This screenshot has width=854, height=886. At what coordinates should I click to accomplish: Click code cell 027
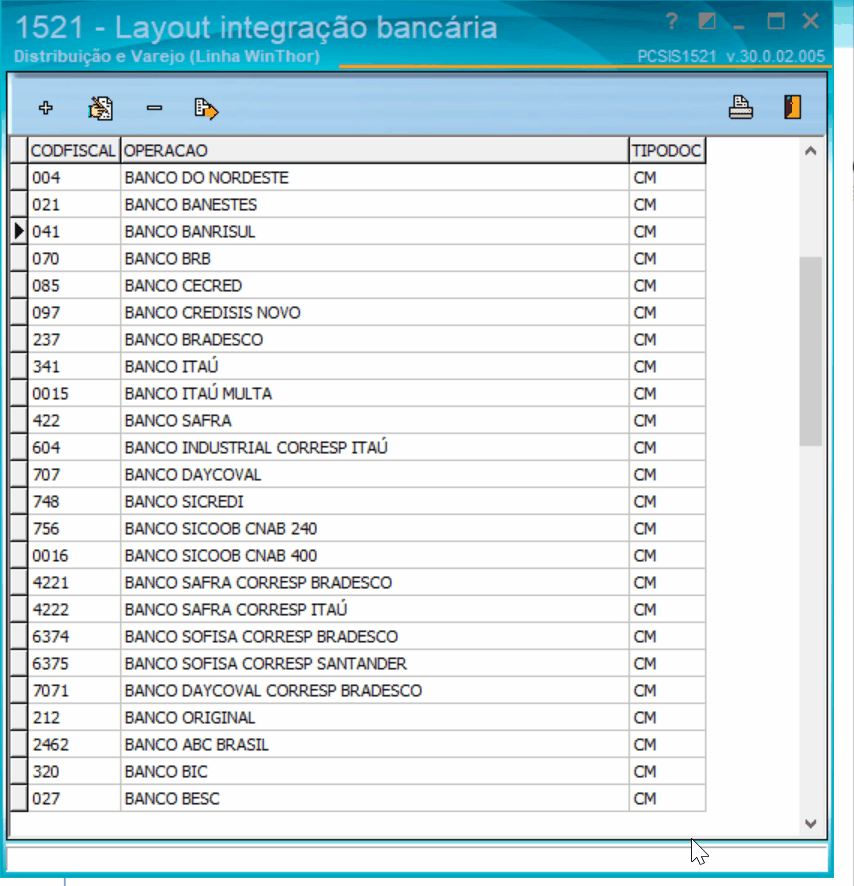click(74, 799)
